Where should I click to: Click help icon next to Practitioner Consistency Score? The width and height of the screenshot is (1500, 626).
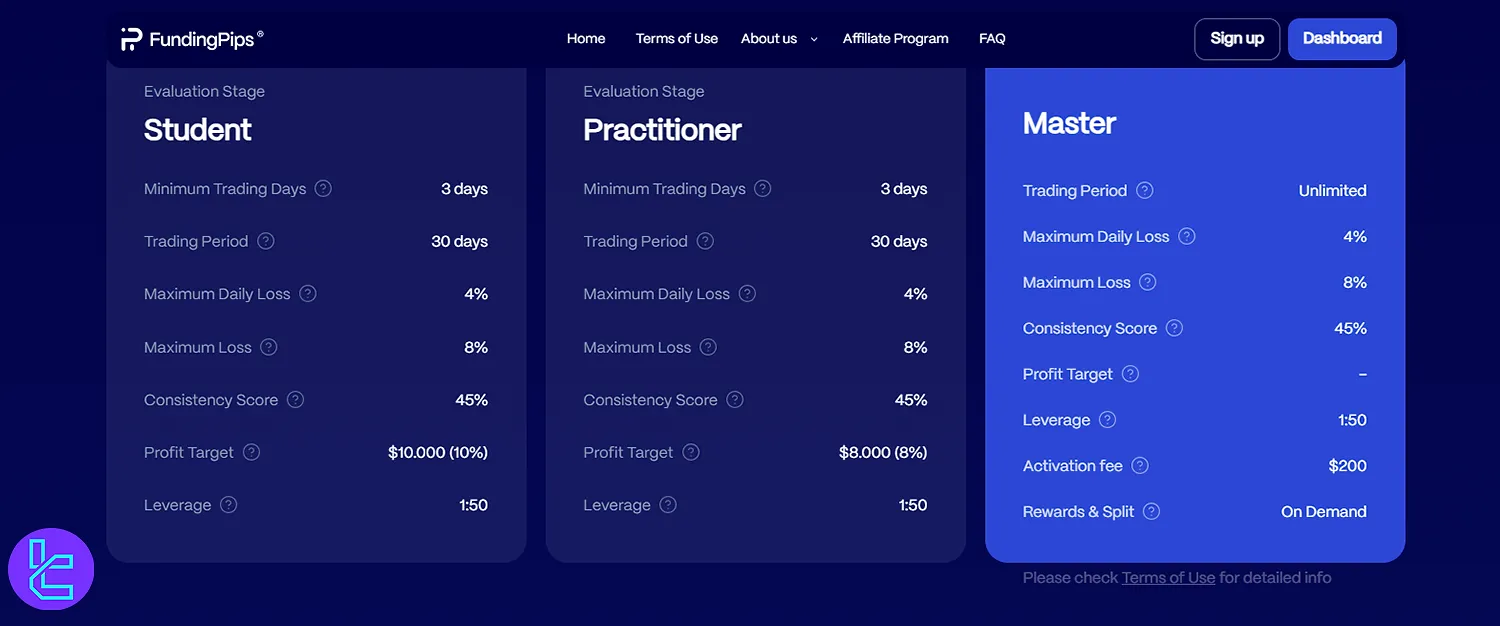(735, 400)
